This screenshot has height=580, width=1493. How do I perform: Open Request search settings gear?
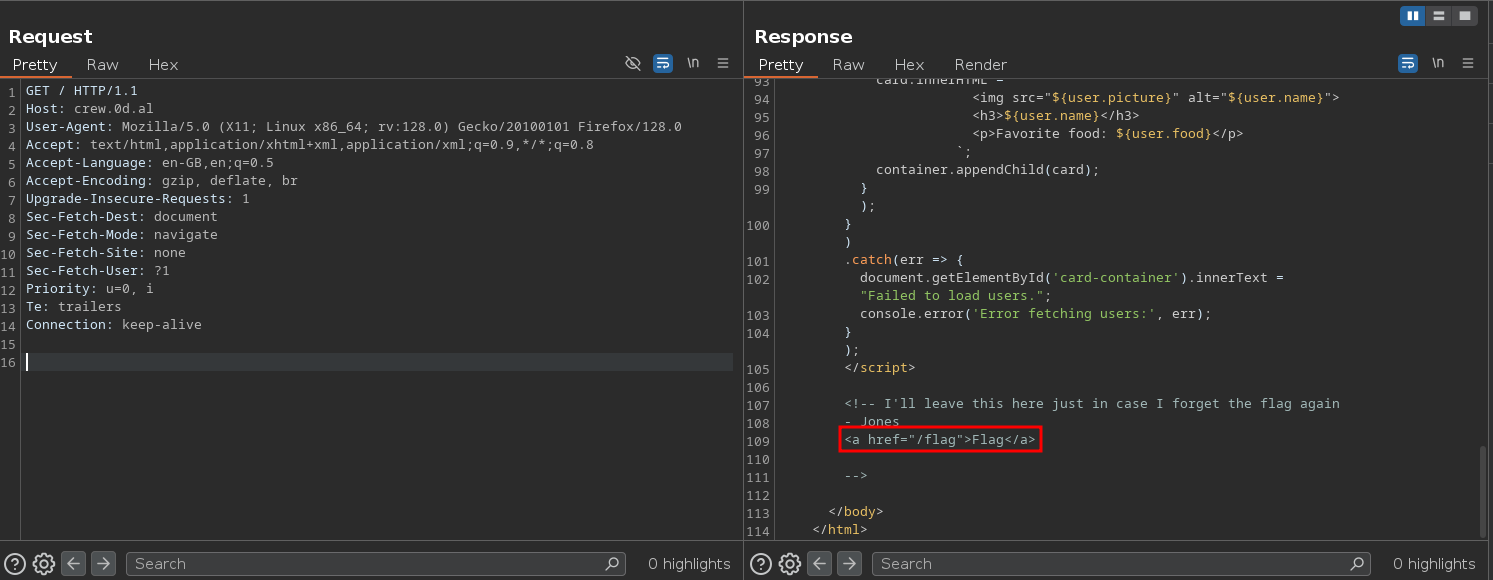tap(43, 563)
